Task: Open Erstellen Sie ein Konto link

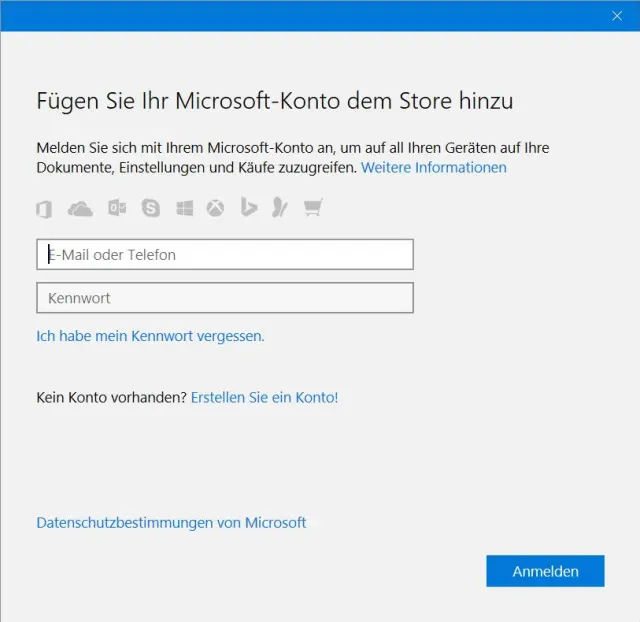Action: point(265,398)
